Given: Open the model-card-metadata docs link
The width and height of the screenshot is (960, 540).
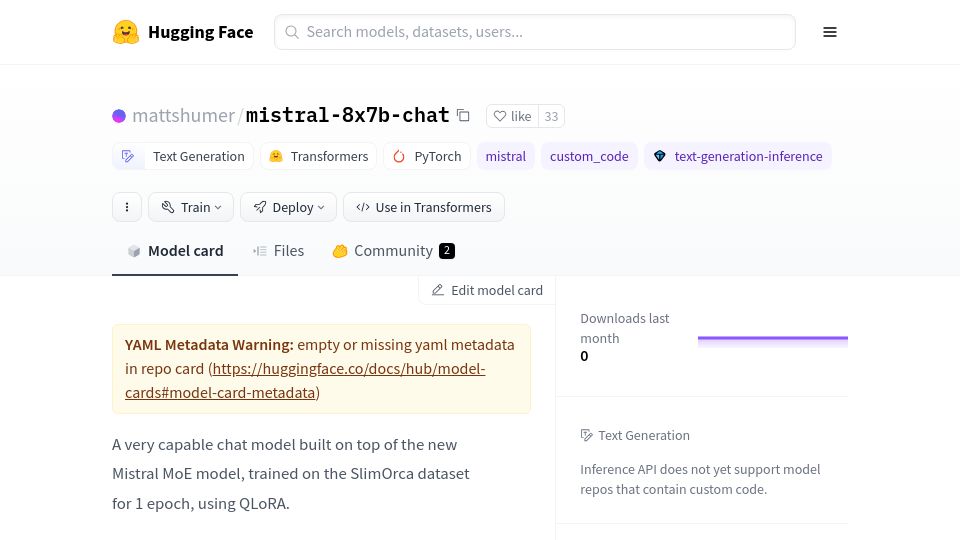Looking at the screenshot, I should coord(305,380).
